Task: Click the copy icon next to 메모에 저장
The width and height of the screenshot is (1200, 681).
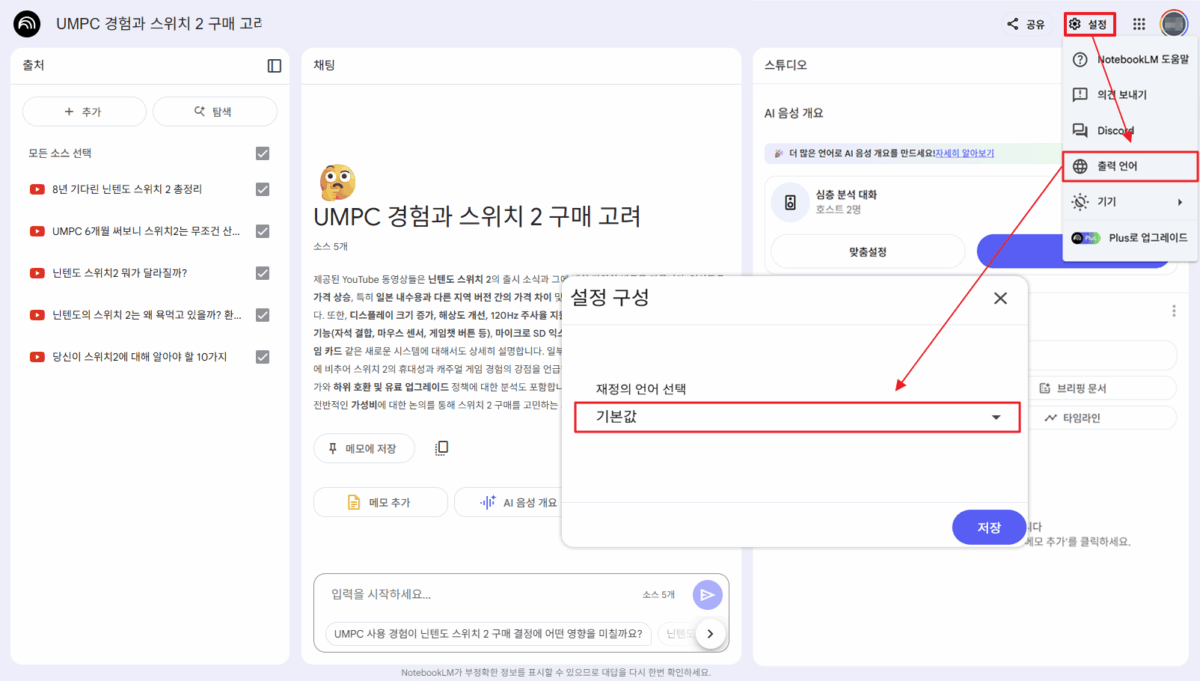Action: point(441,448)
